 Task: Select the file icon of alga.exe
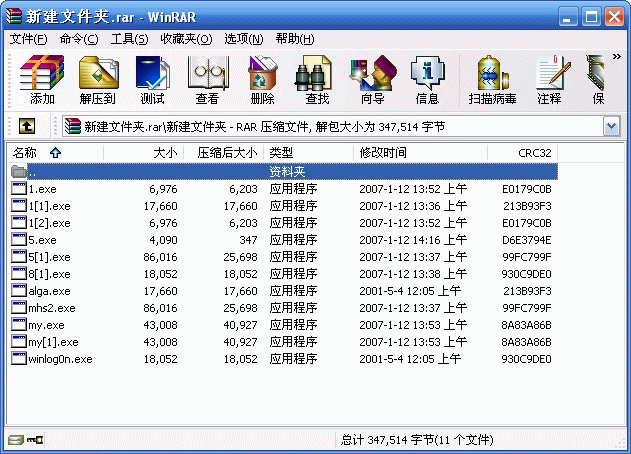(x=19, y=290)
